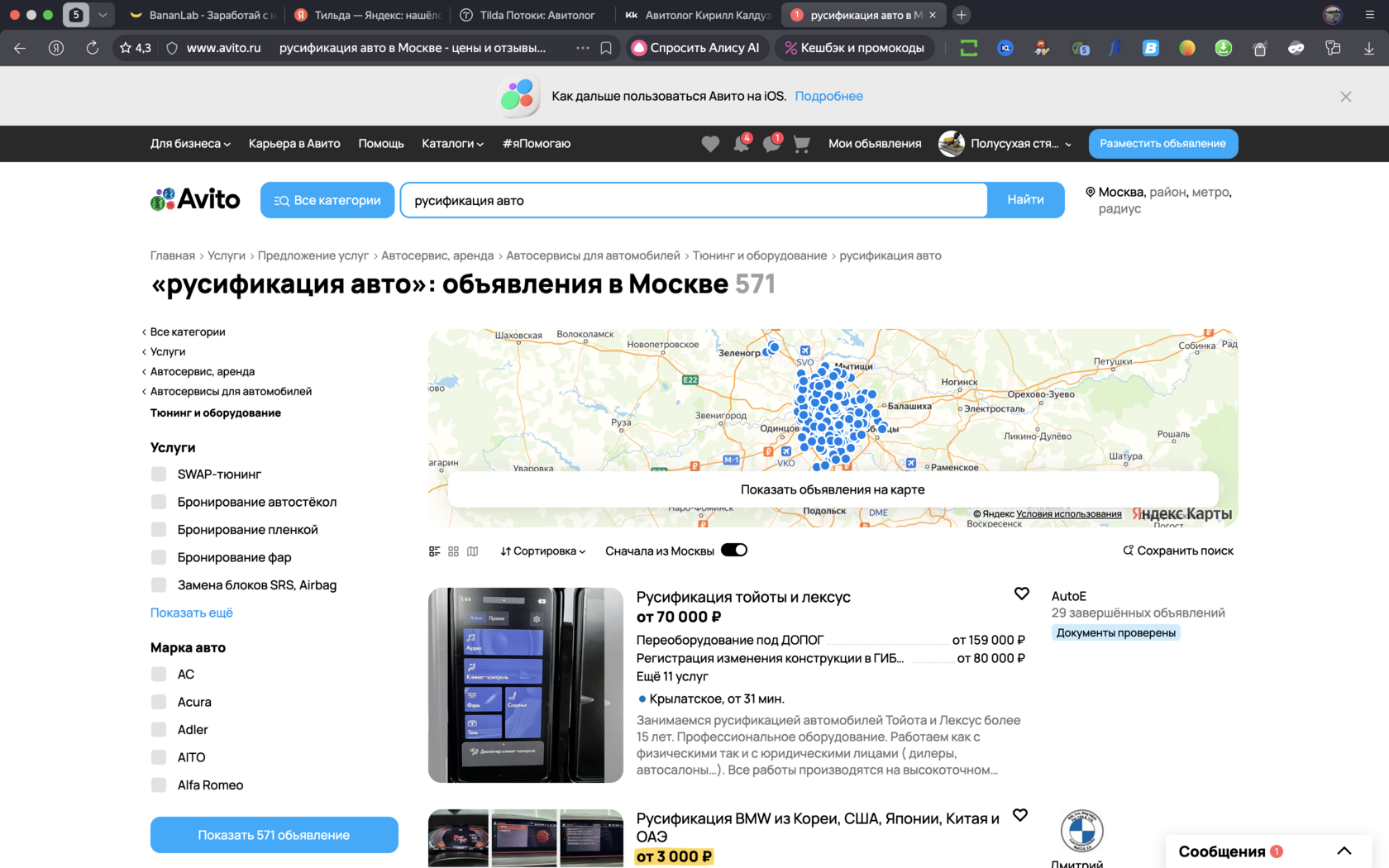Click Показать объявления на карте
The height and width of the screenshot is (868, 1389).
(x=833, y=489)
